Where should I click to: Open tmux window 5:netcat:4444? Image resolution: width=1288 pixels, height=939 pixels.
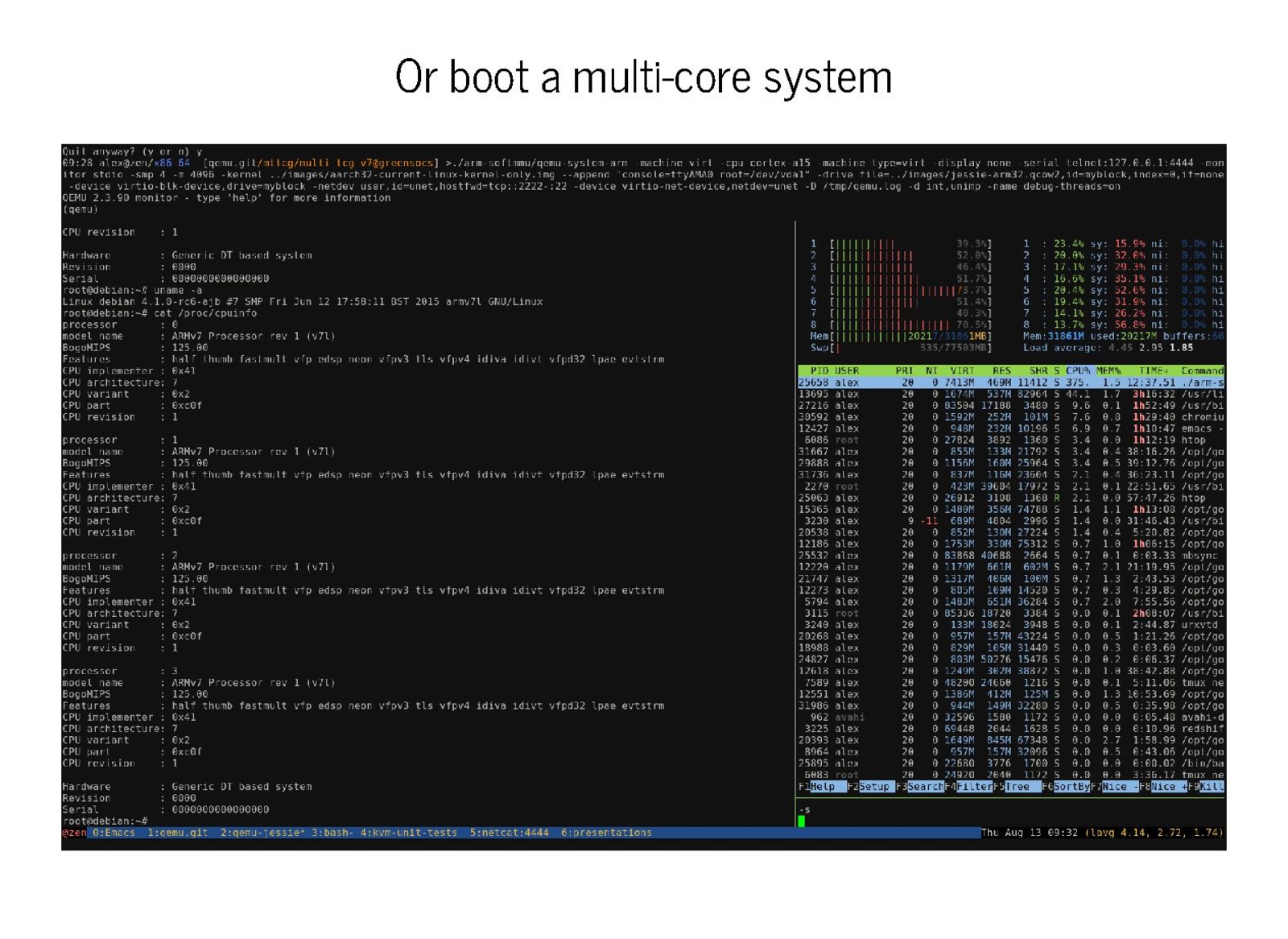coord(509,833)
